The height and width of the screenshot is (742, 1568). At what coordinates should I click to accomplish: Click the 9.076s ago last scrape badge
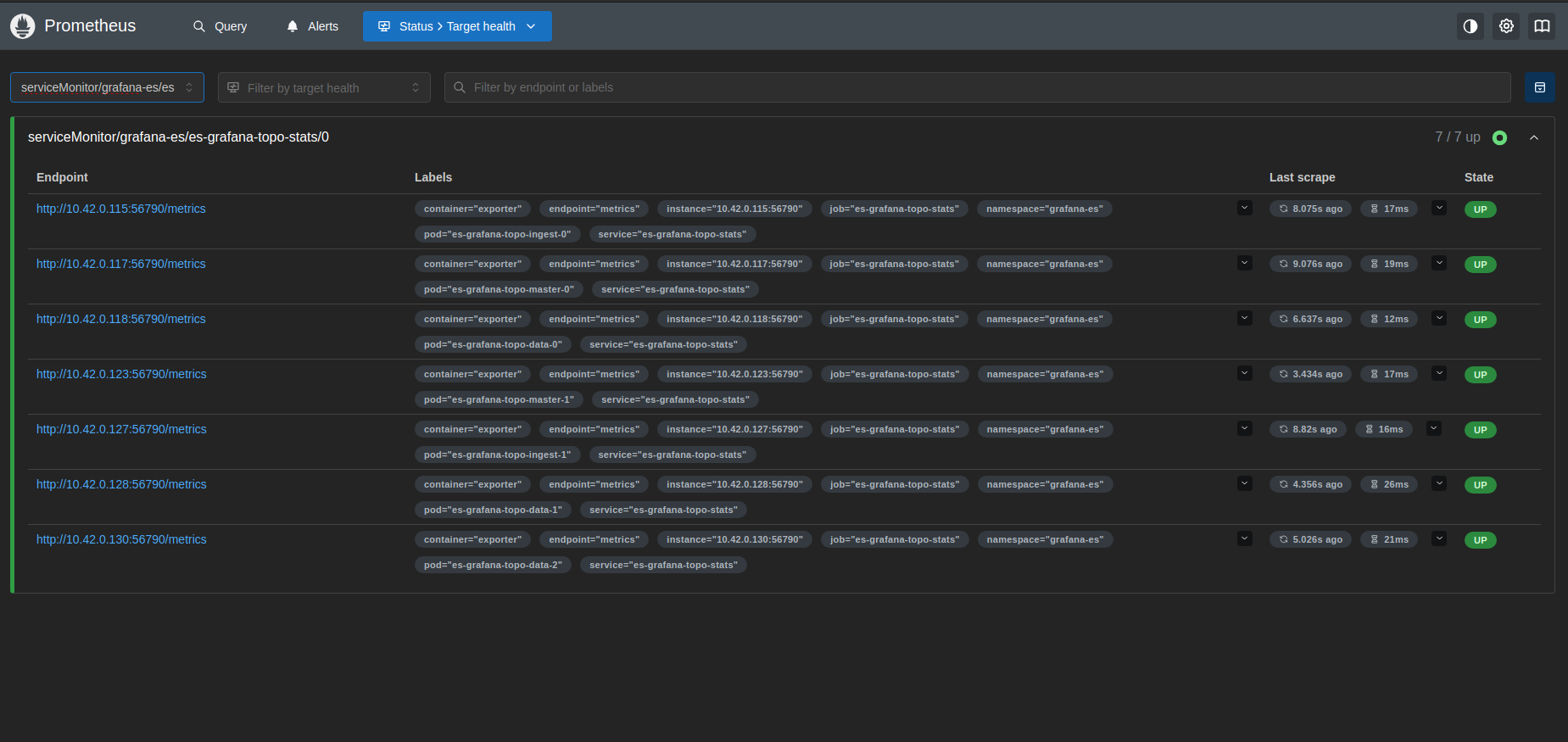(1311, 264)
